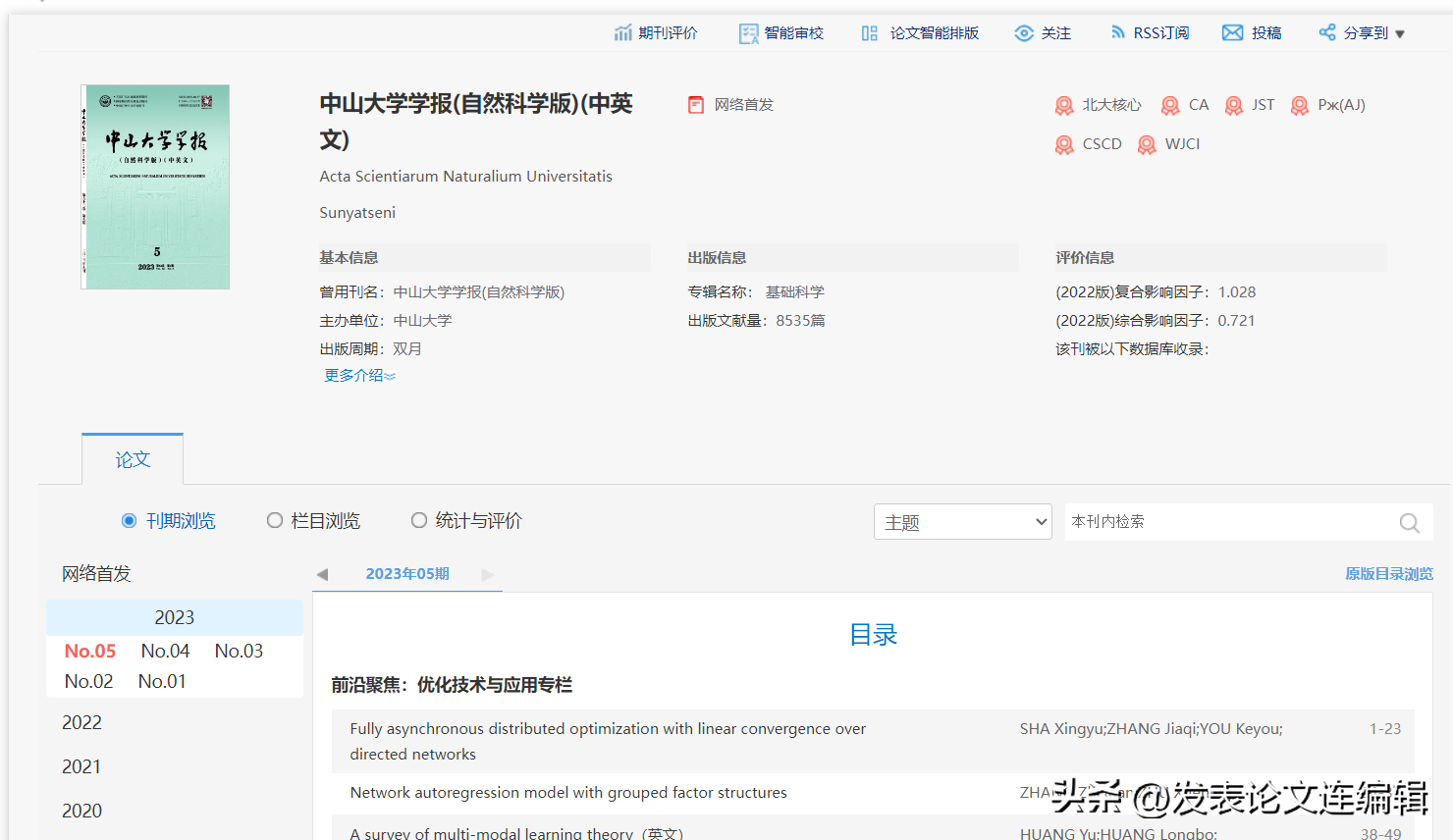Open the 期刊评价 chart icon
This screenshot has height=840, width=1453.
623,33
